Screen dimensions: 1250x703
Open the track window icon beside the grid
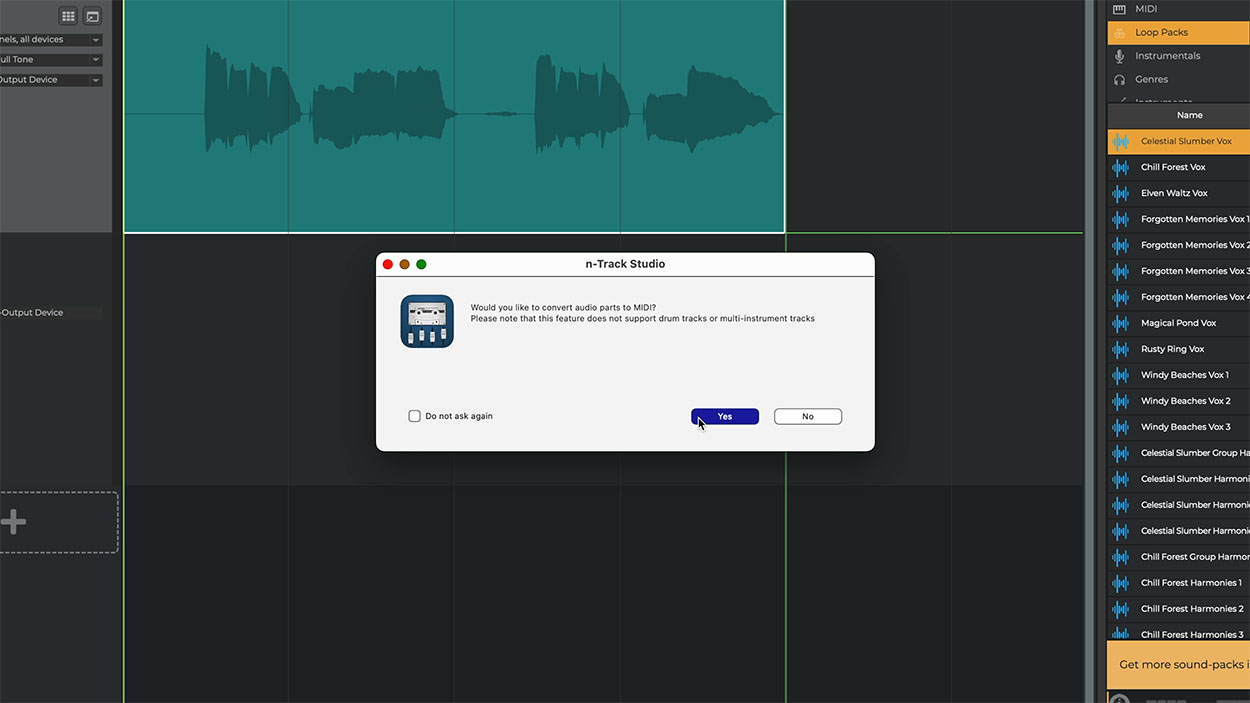92,16
